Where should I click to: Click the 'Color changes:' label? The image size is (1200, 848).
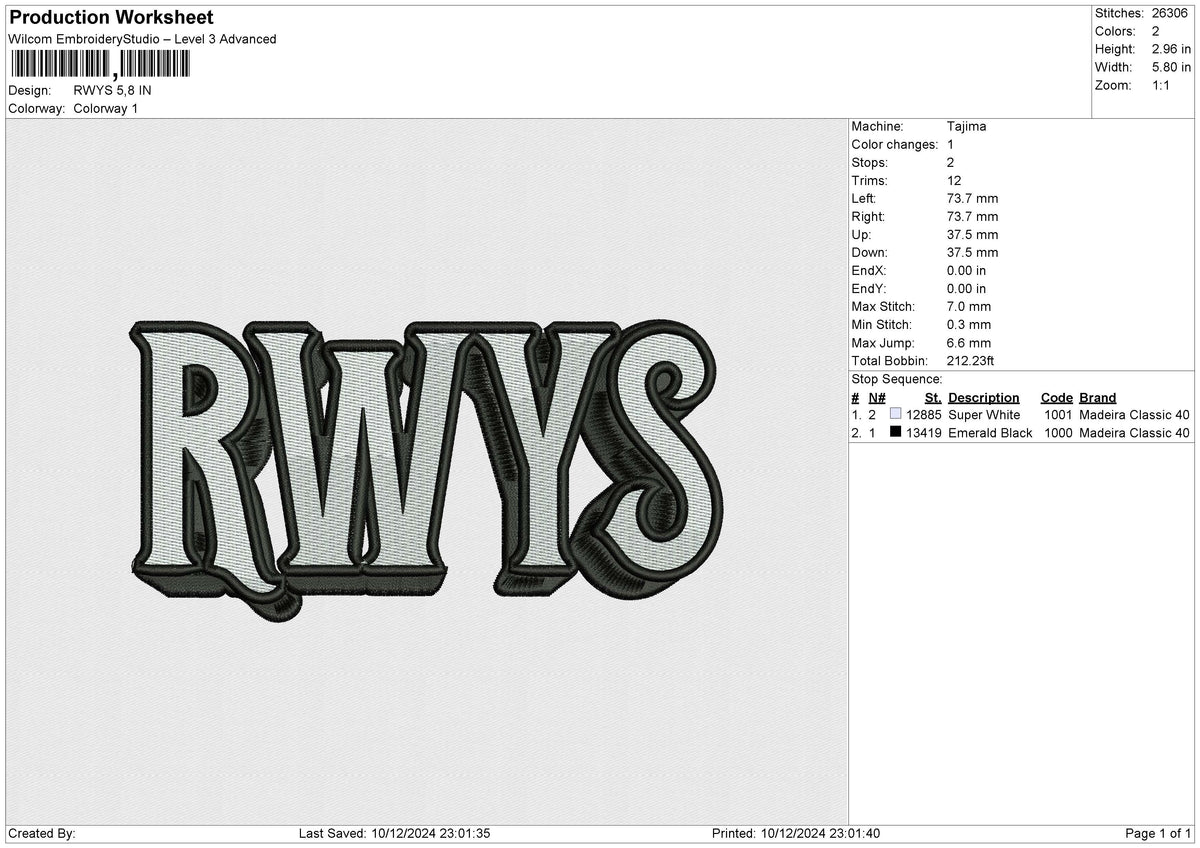894,144
